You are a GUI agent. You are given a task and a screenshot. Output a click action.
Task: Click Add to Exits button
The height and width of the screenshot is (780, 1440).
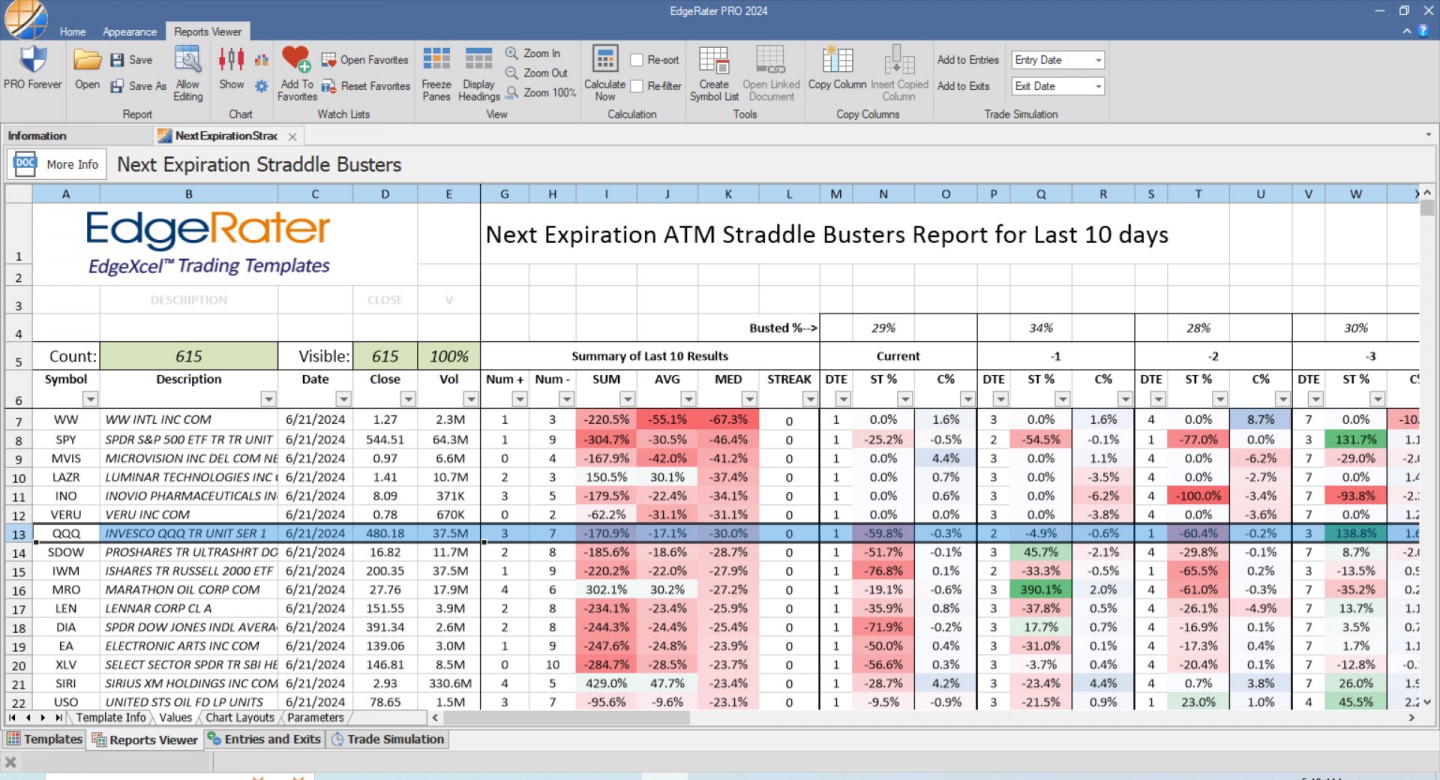(x=963, y=86)
